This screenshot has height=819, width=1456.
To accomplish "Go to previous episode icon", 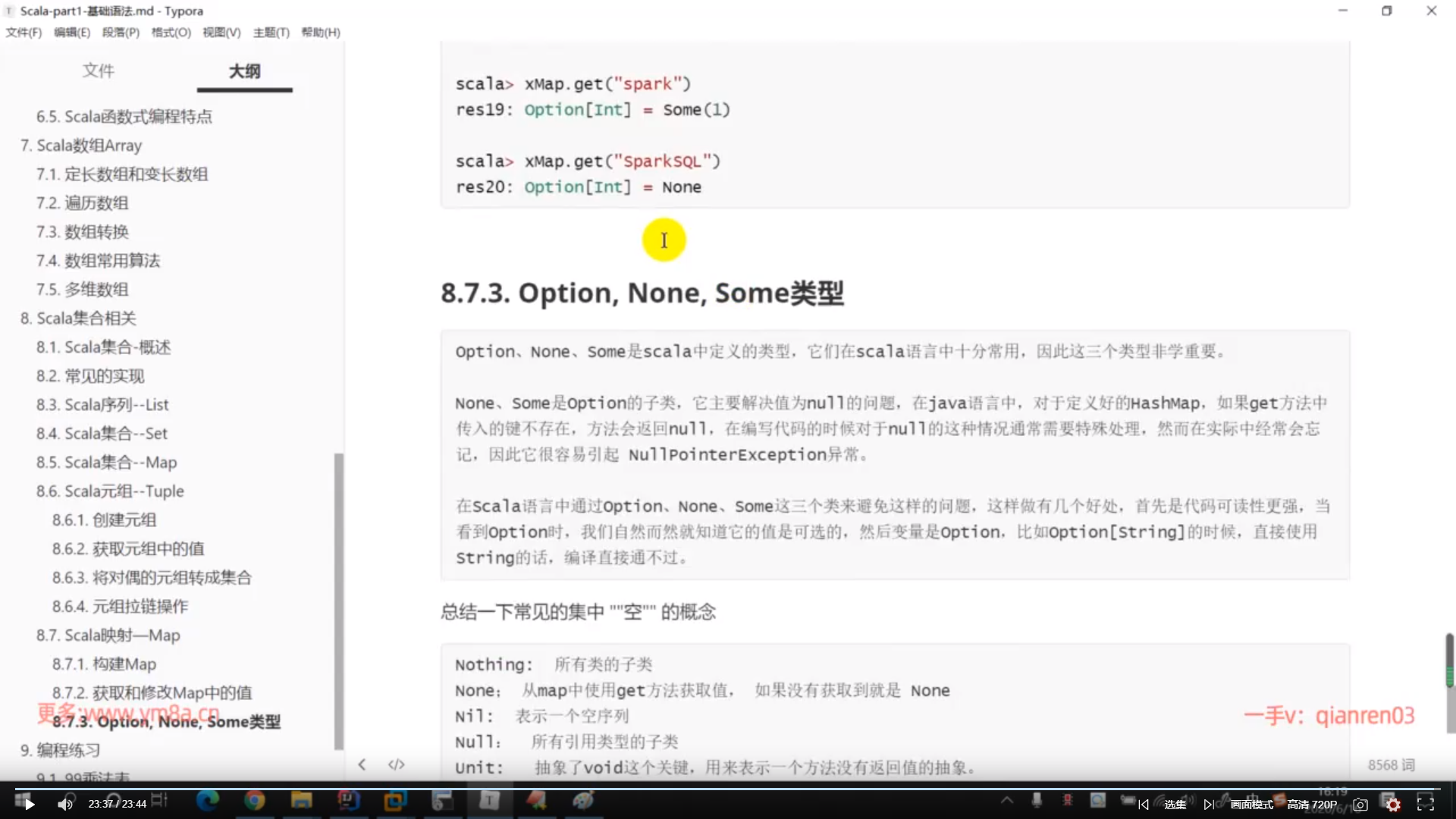I will click(x=1144, y=805).
